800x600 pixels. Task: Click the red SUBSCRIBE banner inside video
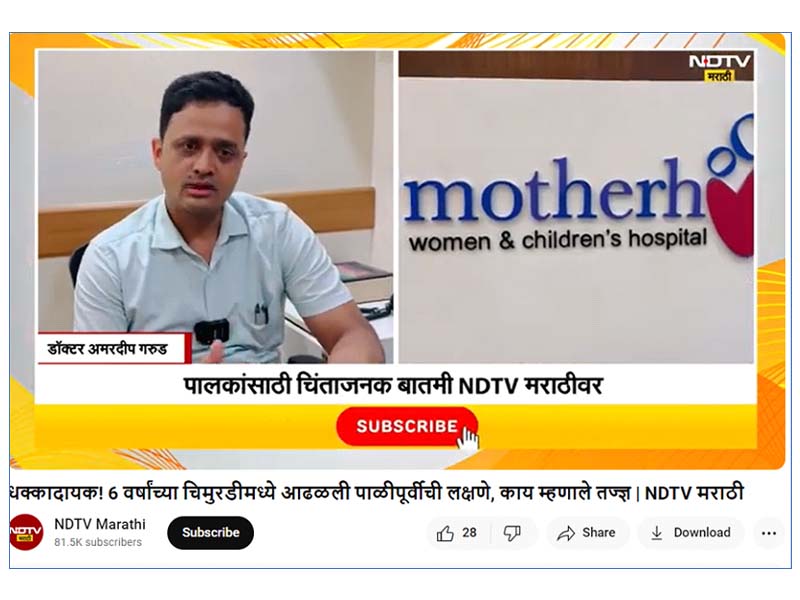[407, 426]
